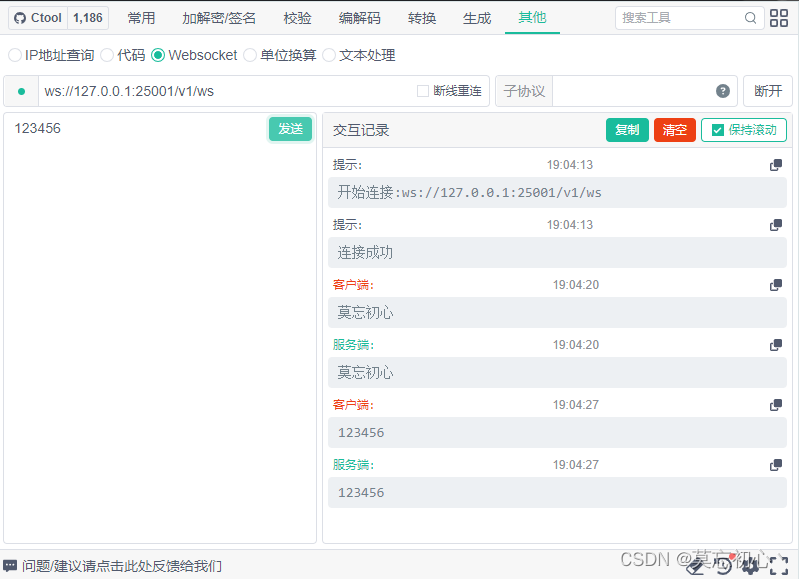
Task: Click the 子协议 label
Action: click(524, 91)
